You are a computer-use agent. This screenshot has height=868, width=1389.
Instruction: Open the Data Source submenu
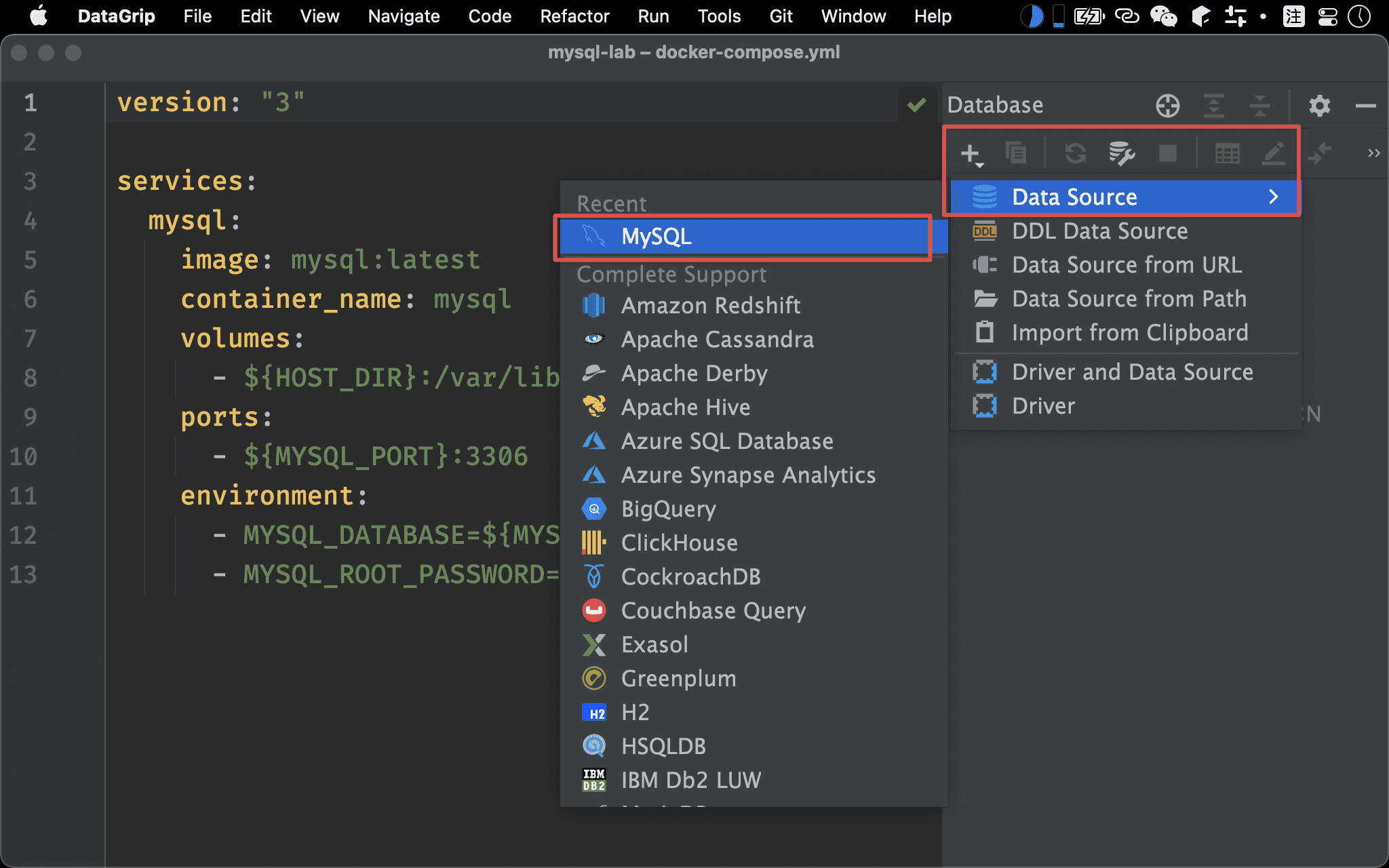pos(1124,197)
